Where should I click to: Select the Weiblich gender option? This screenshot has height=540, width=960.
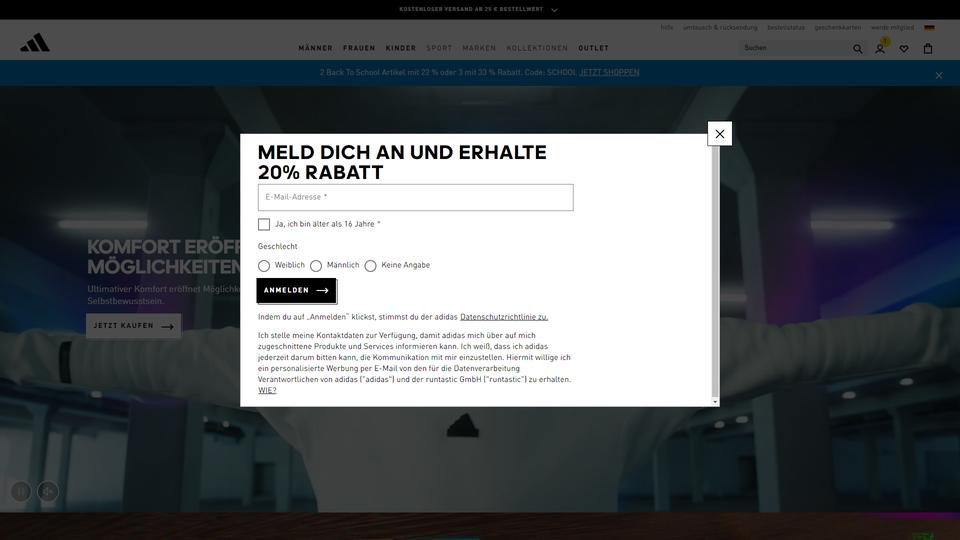click(x=264, y=266)
